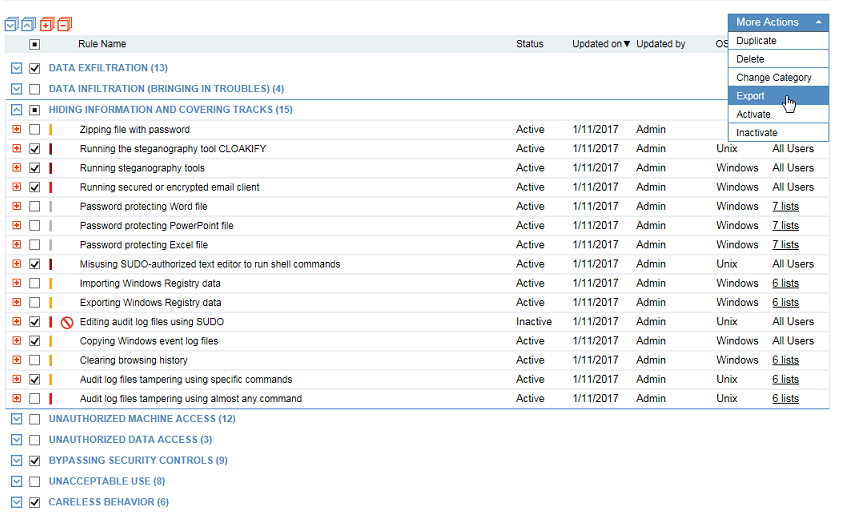Viewport: 850px width, 515px height.
Task: Check the Password protecting Word file checkbox
Action: 35,207
